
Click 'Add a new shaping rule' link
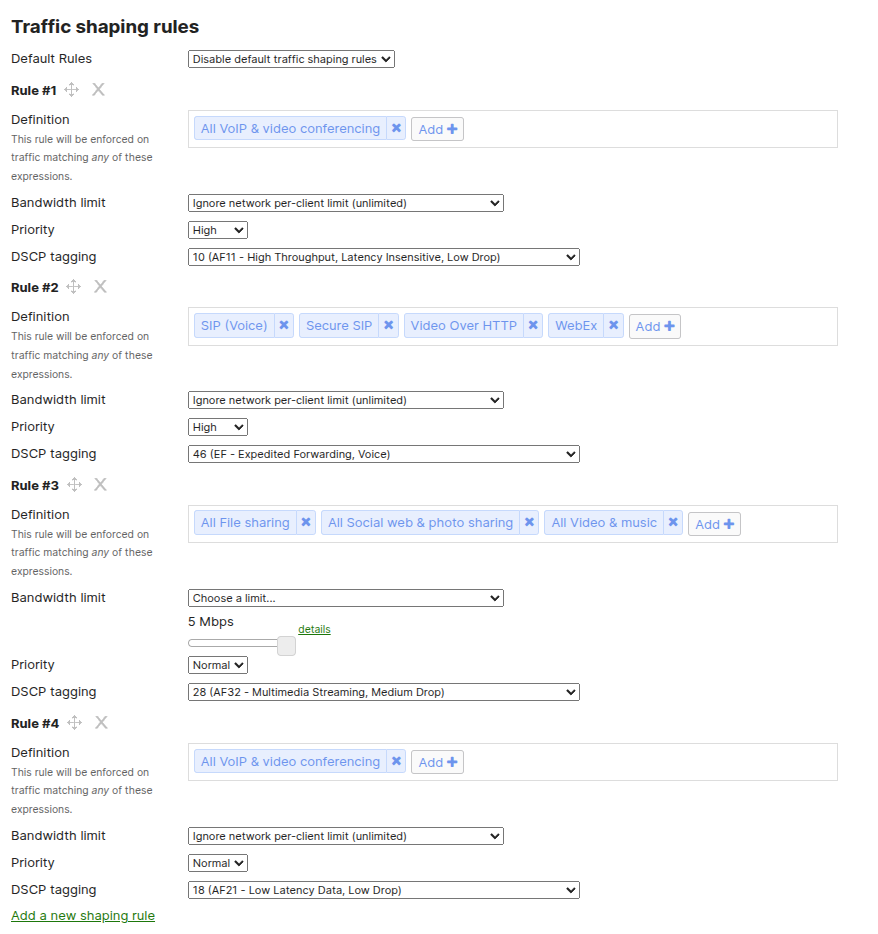point(83,916)
